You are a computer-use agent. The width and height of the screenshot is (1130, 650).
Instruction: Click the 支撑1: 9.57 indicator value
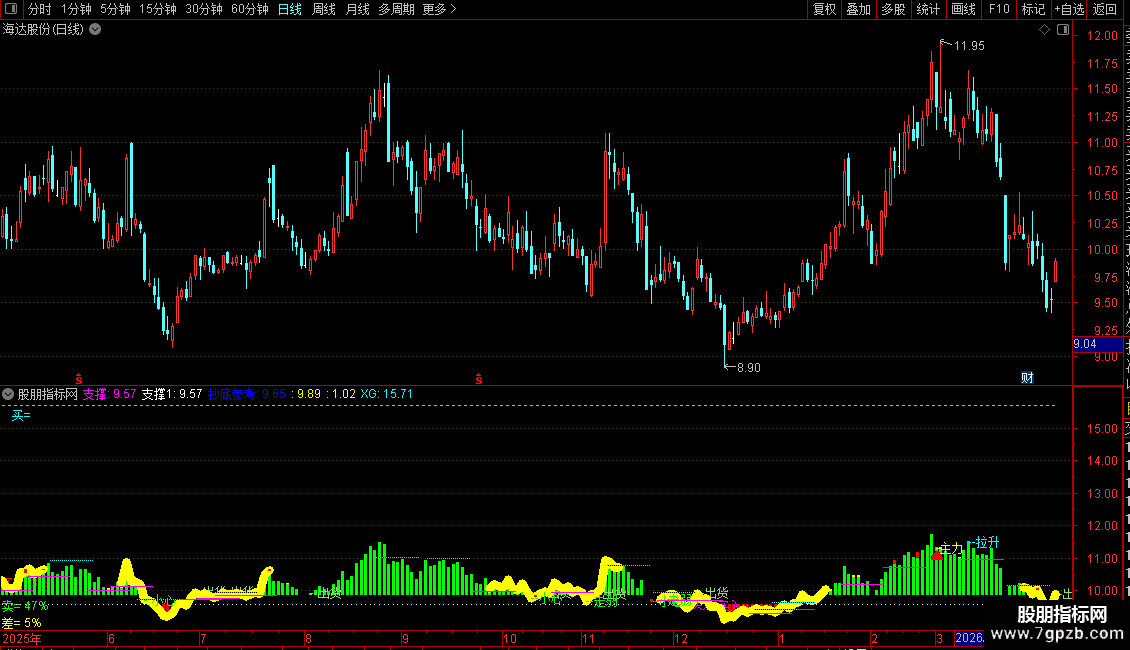tap(172, 394)
